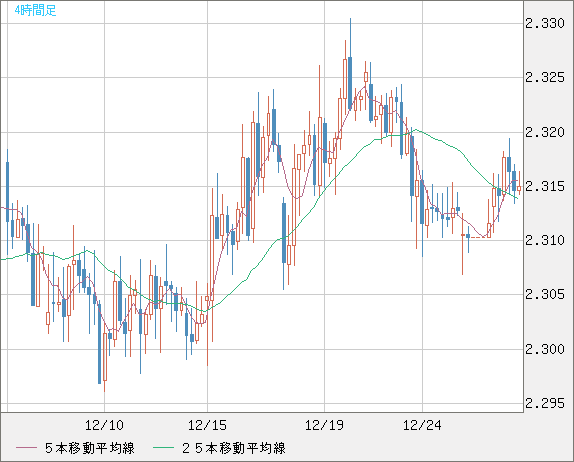The height and width of the screenshot is (462, 574).
Task: Click the 12/10 date axis label
Action: [x=104, y=425]
